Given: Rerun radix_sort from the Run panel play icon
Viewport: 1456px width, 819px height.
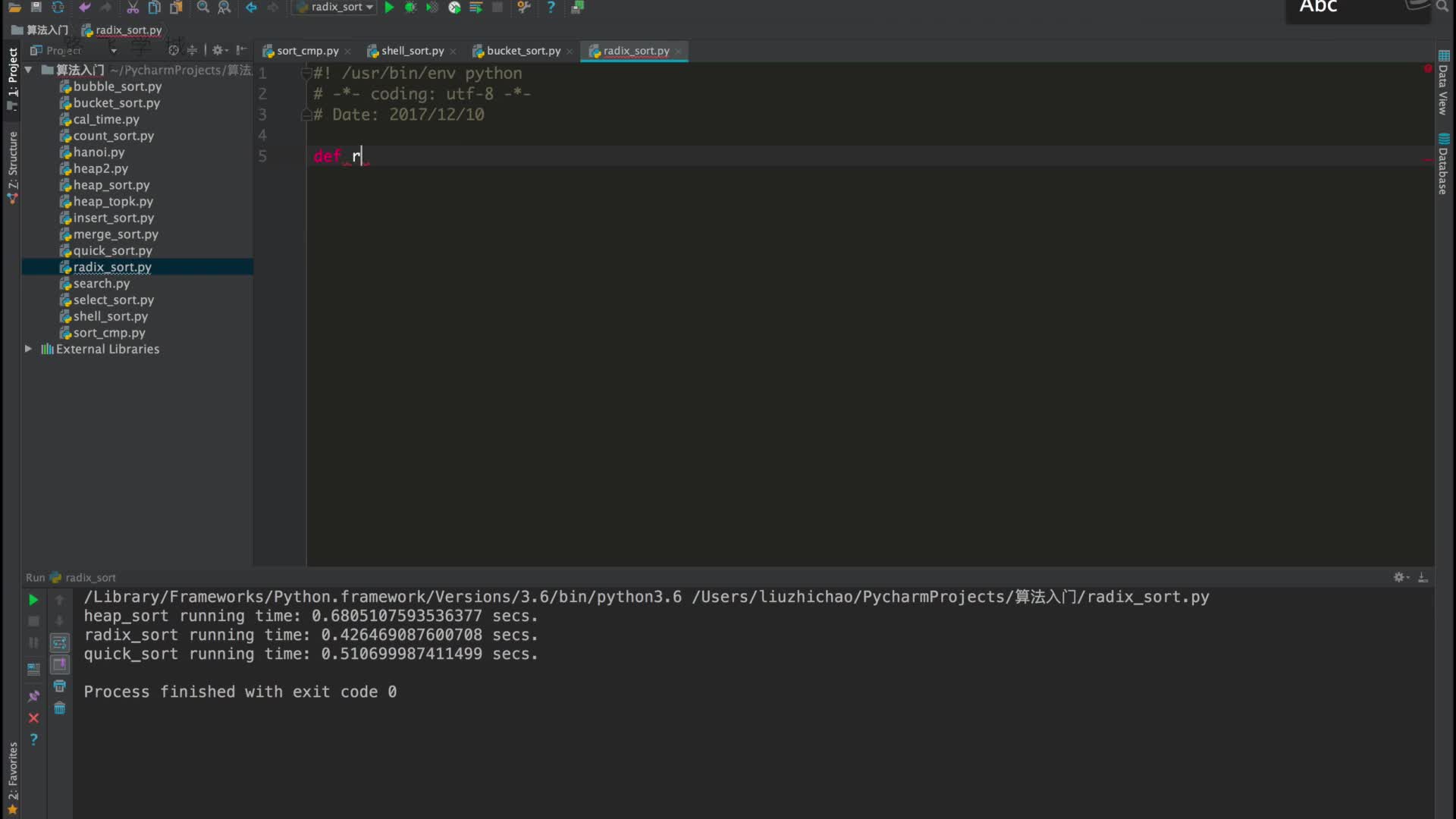Looking at the screenshot, I should click(x=33, y=600).
